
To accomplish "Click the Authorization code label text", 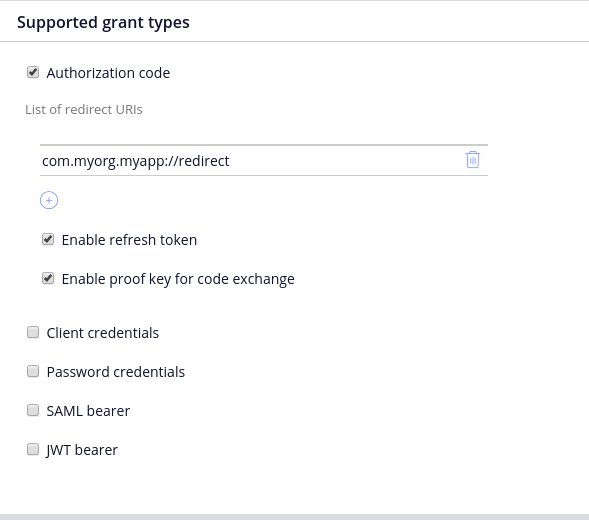I will click(108, 73).
